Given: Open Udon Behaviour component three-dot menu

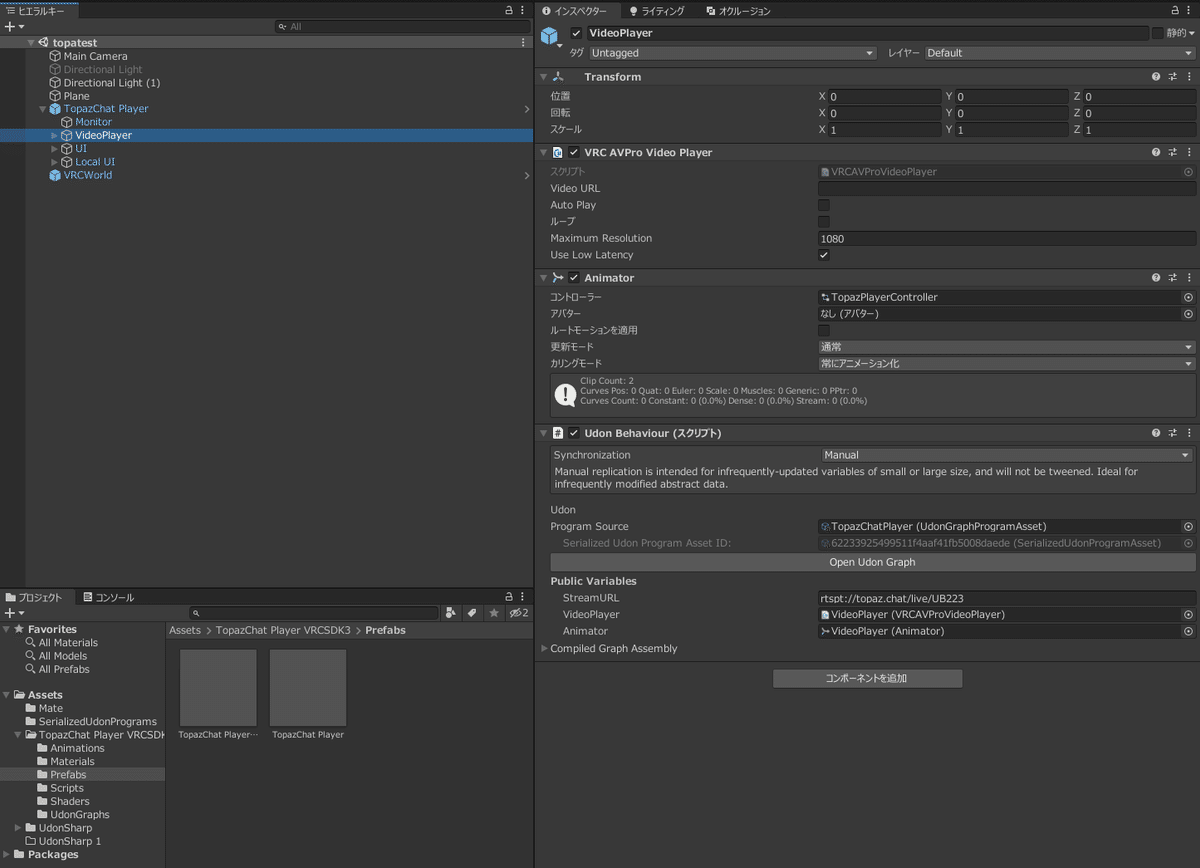Looking at the screenshot, I should pos(1188,433).
